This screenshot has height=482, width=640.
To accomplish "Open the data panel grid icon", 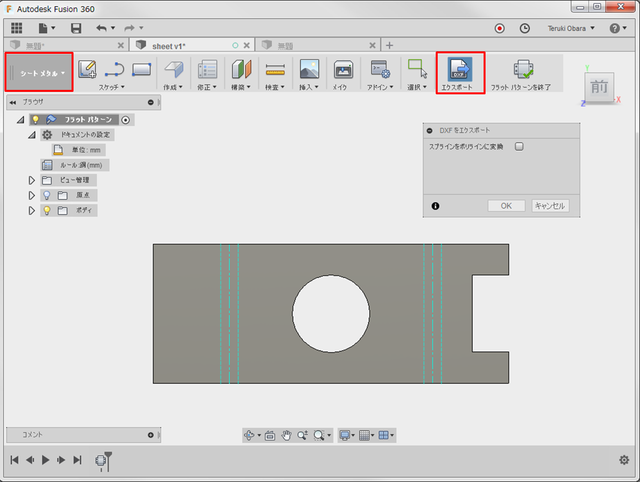I will (x=17, y=28).
